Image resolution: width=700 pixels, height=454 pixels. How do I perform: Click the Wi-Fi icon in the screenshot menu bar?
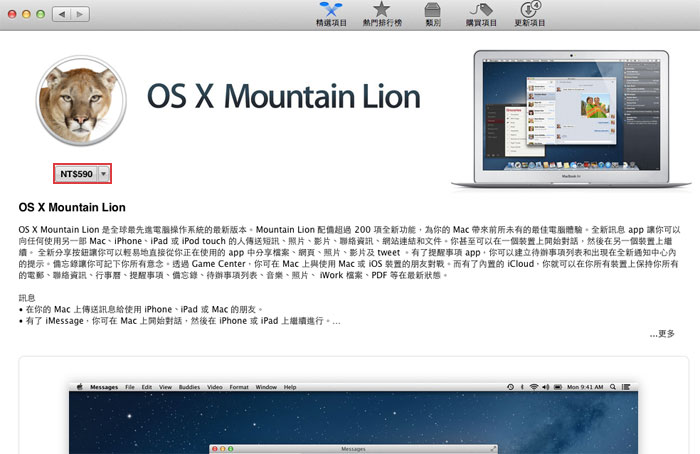pos(533,387)
